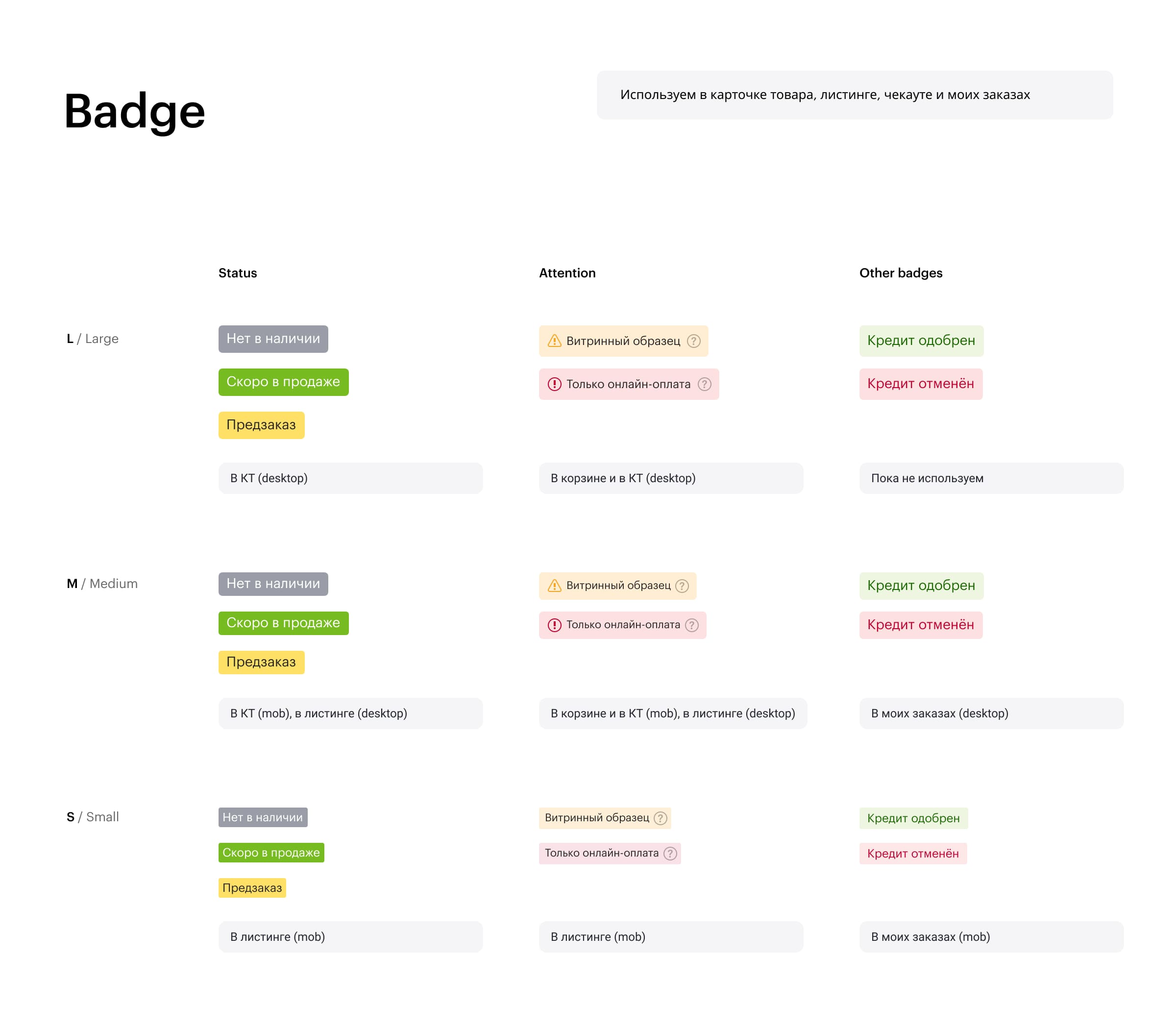Click red exclamation icon in Medium Только онлайн-оплата badge
This screenshot has height=1031, width=1176.
coord(554,625)
